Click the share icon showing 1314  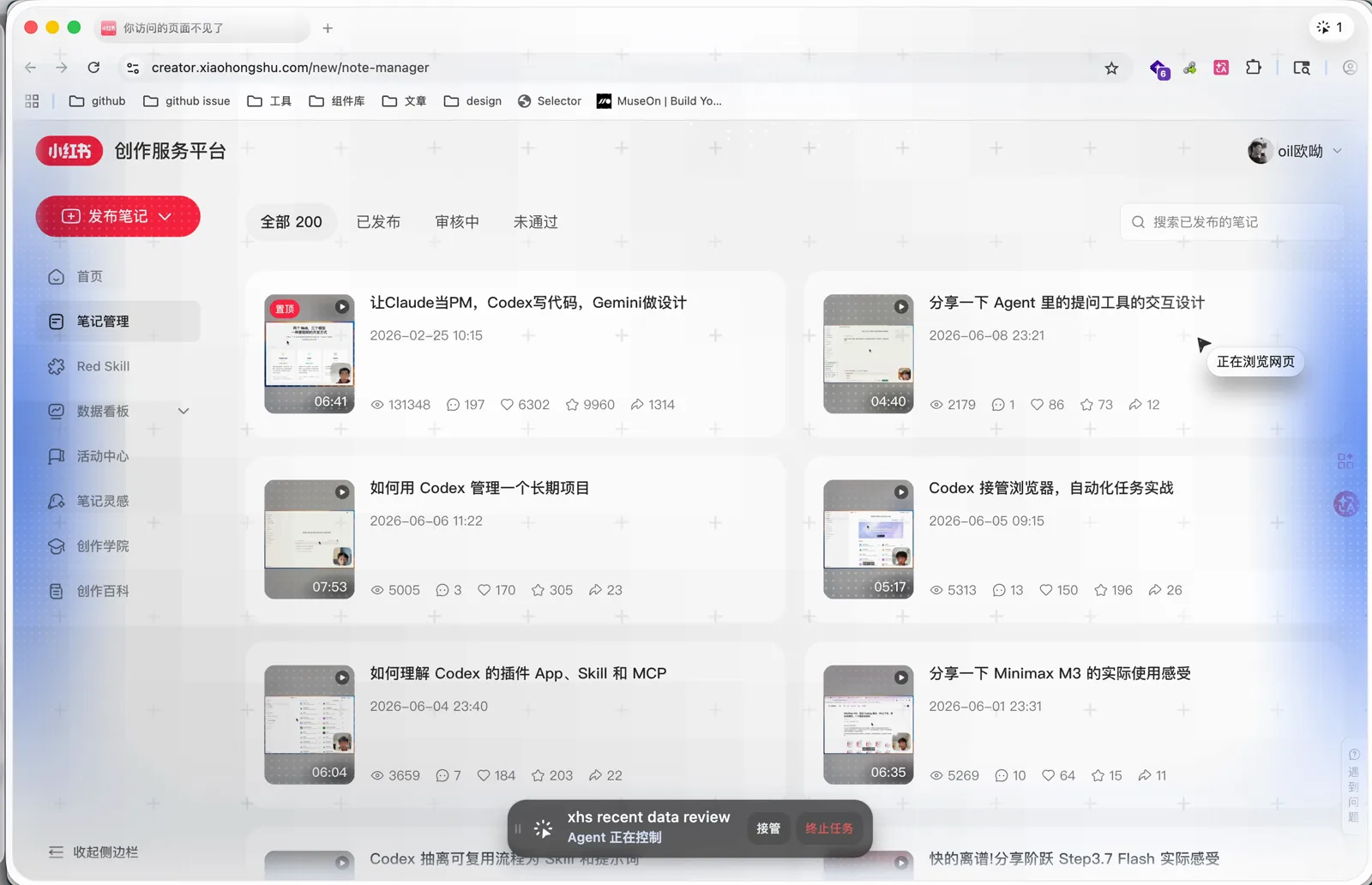pos(637,405)
